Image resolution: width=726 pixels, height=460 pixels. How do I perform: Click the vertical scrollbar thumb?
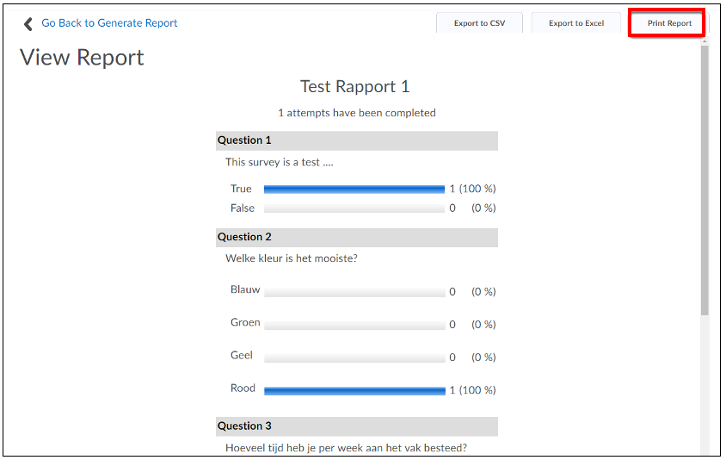click(705, 180)
